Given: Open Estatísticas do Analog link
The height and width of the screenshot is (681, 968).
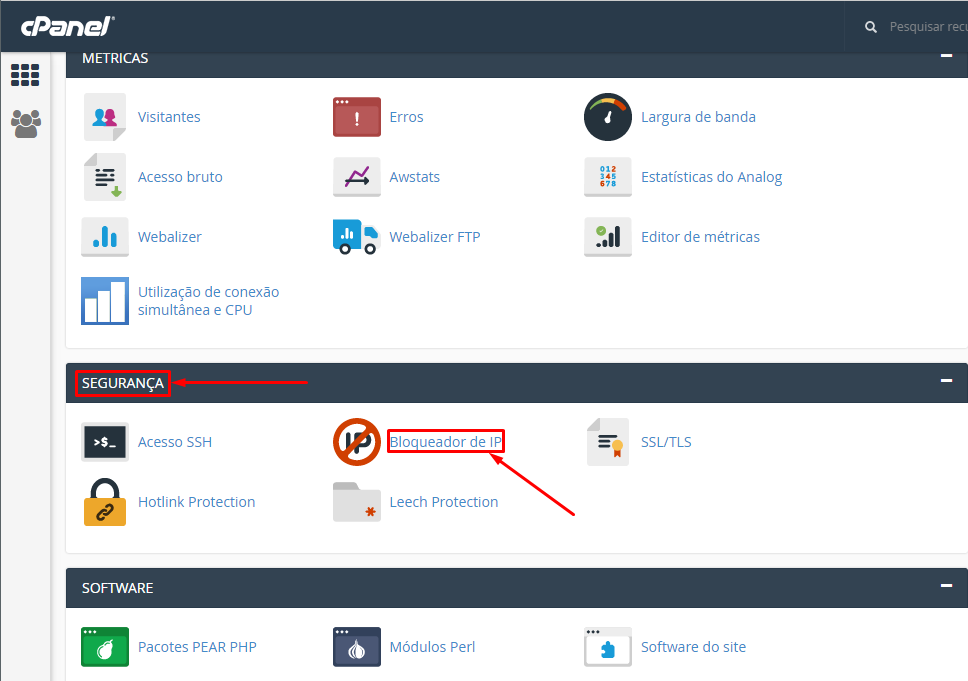Looking at the screenshot, I should [x=711, y=177].
